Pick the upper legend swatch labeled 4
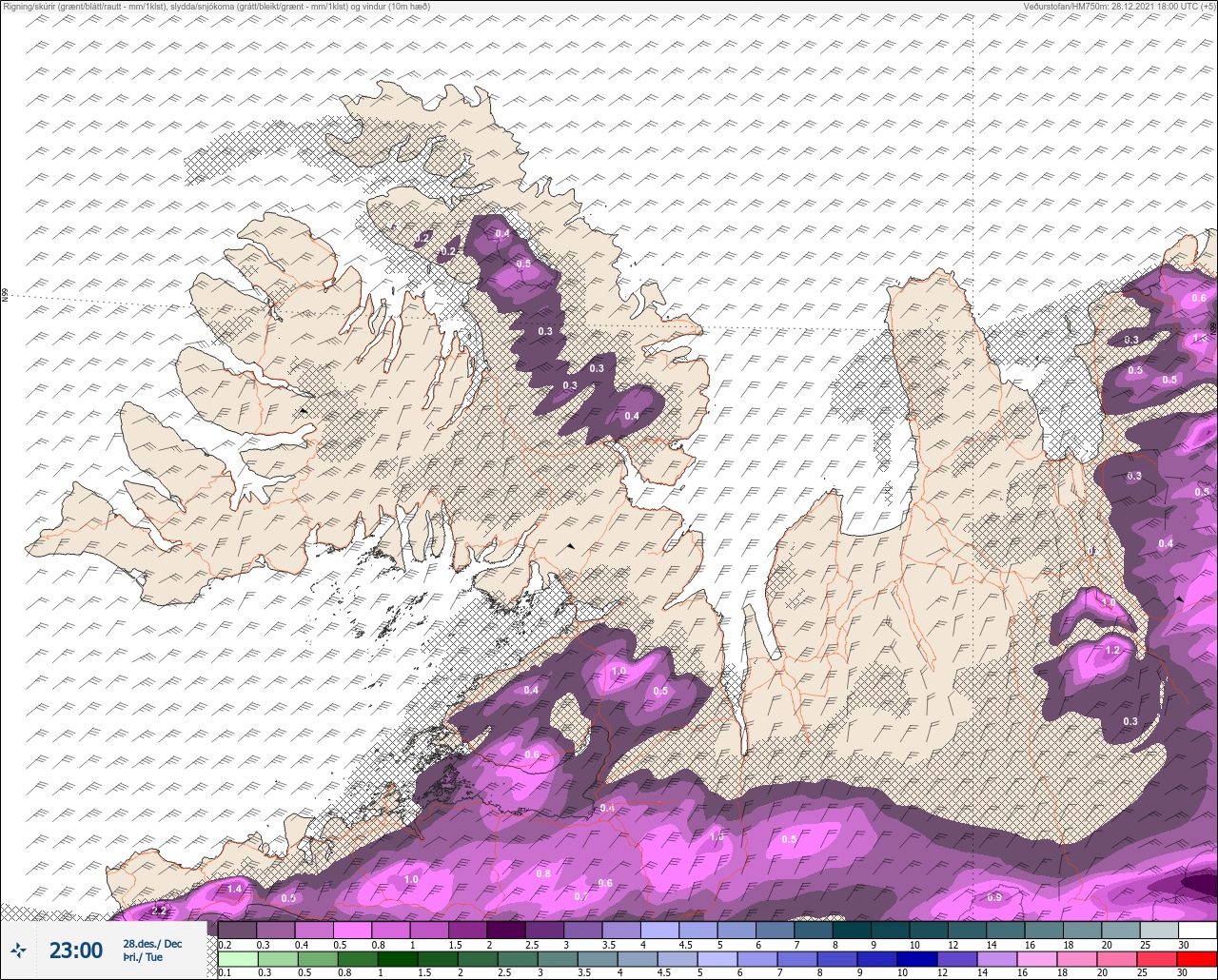This screenshot has height=980, width=1218. click(x=660, y=930)
